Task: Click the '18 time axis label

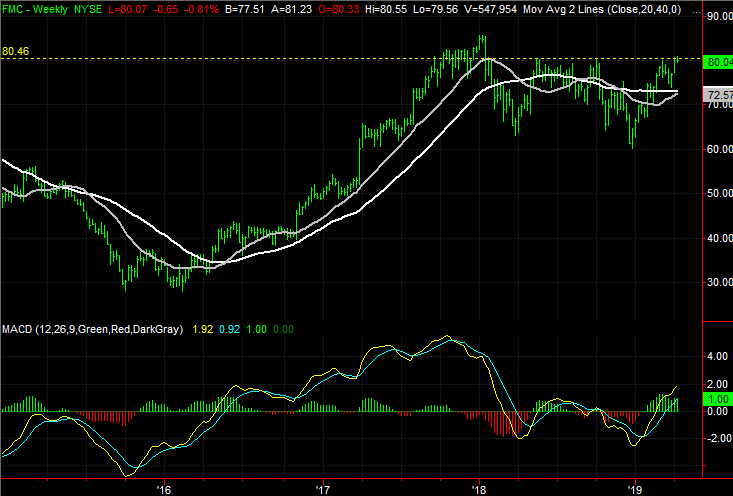Action: pyautogui.click(x=479, y=490)
